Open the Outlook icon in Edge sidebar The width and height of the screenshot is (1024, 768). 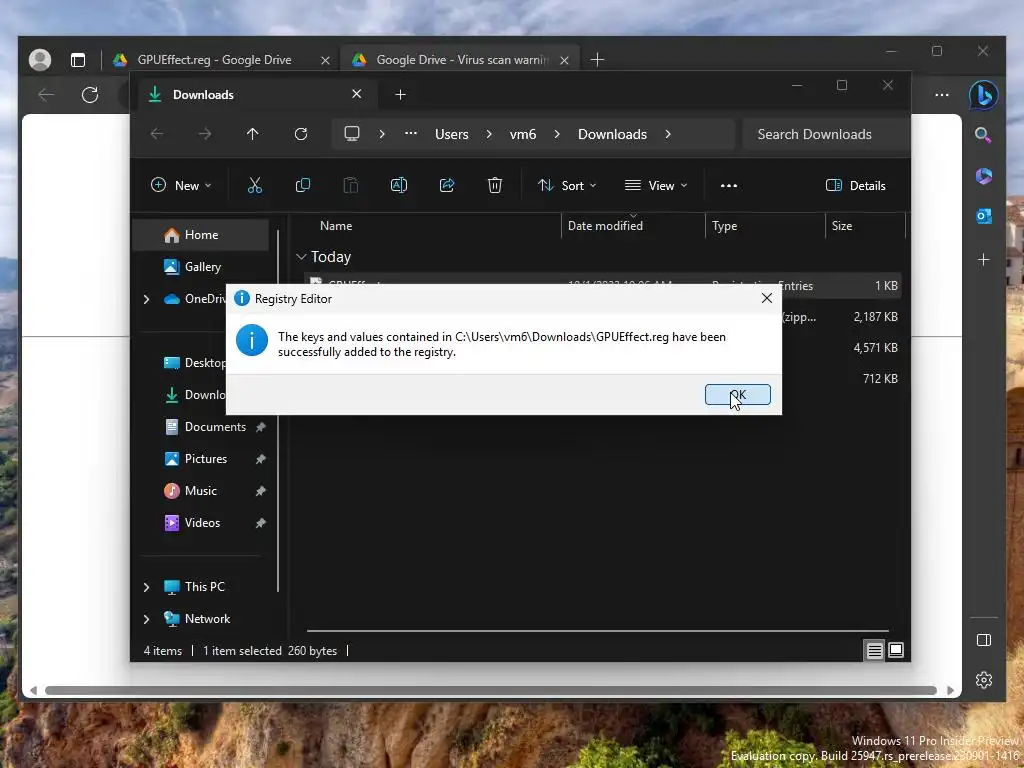[984, 216]
